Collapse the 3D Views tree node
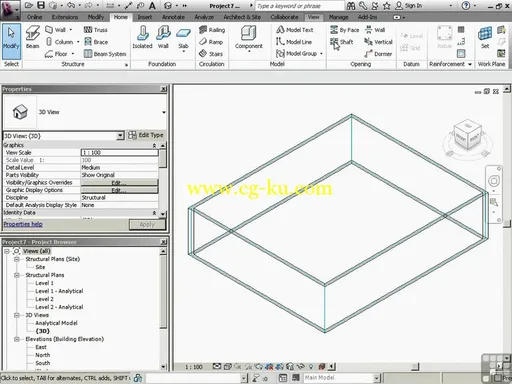 tap(16, 315)
